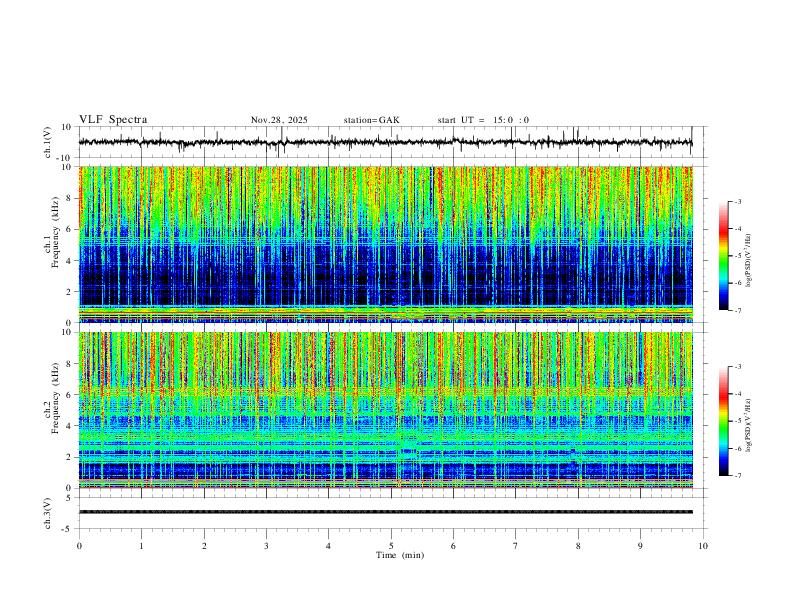
Task: Click time axis tick label "1"
Action: [141, 546]
